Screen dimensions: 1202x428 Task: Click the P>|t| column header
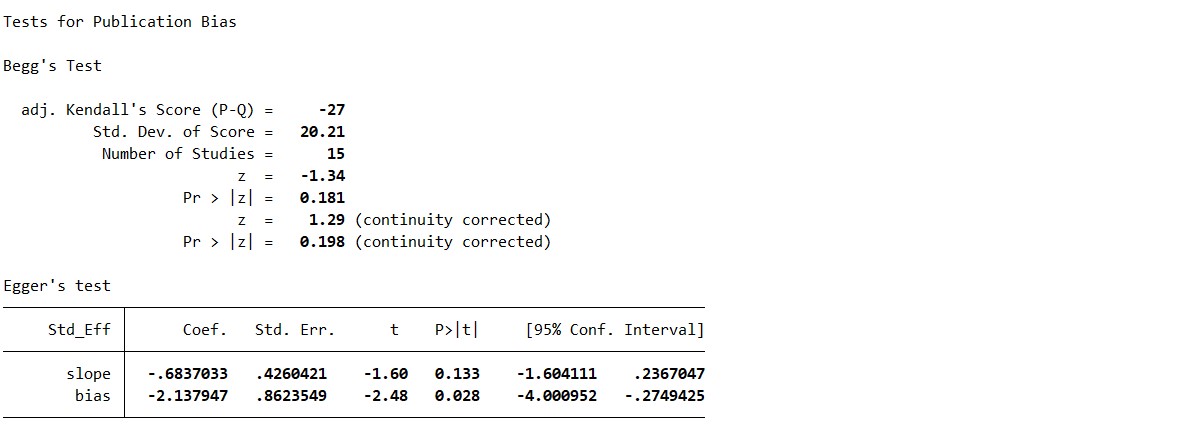[457, 330]
